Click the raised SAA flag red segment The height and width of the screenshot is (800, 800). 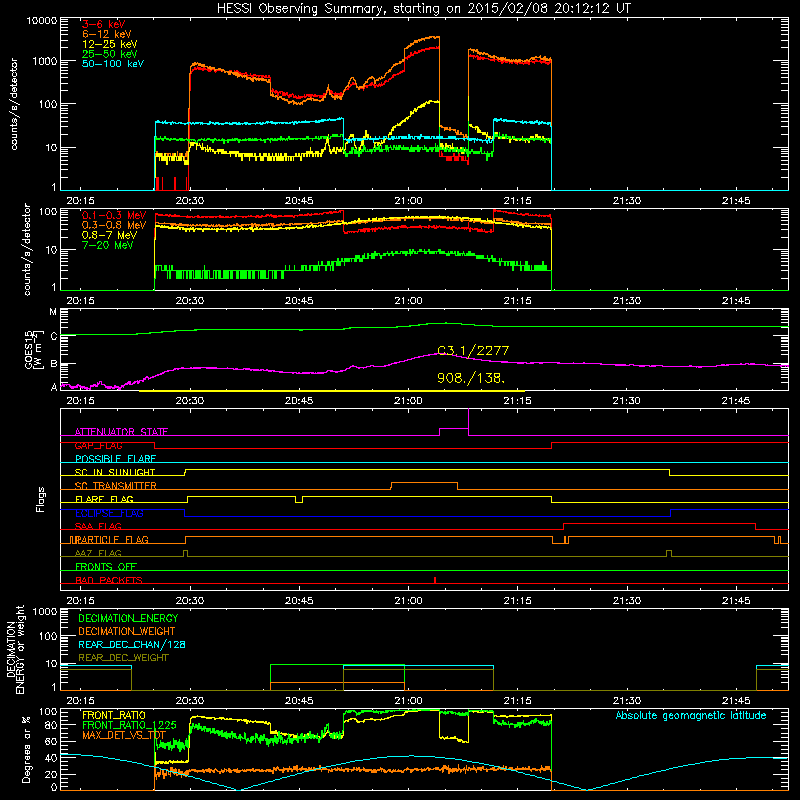click(659, 523)
